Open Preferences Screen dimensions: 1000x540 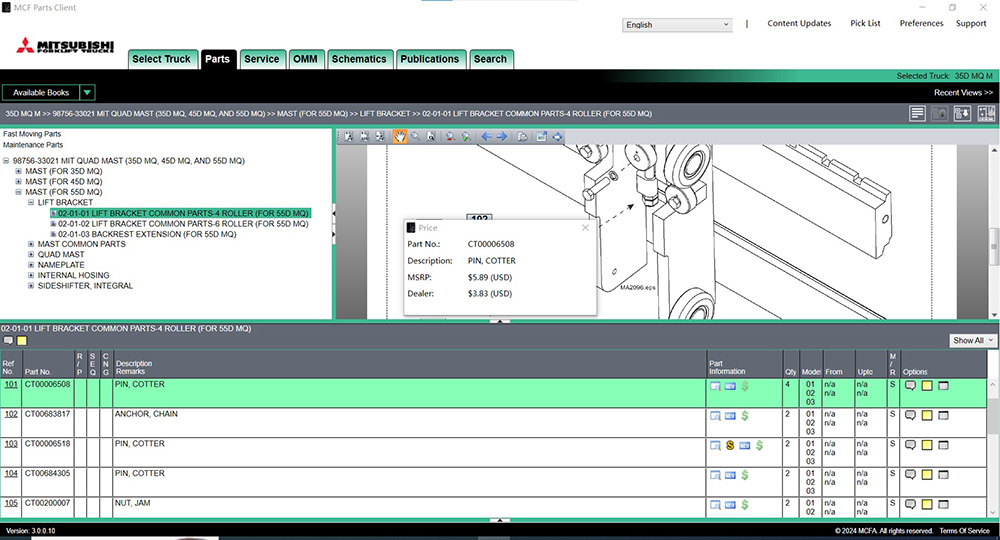click(x=921, y=23)
